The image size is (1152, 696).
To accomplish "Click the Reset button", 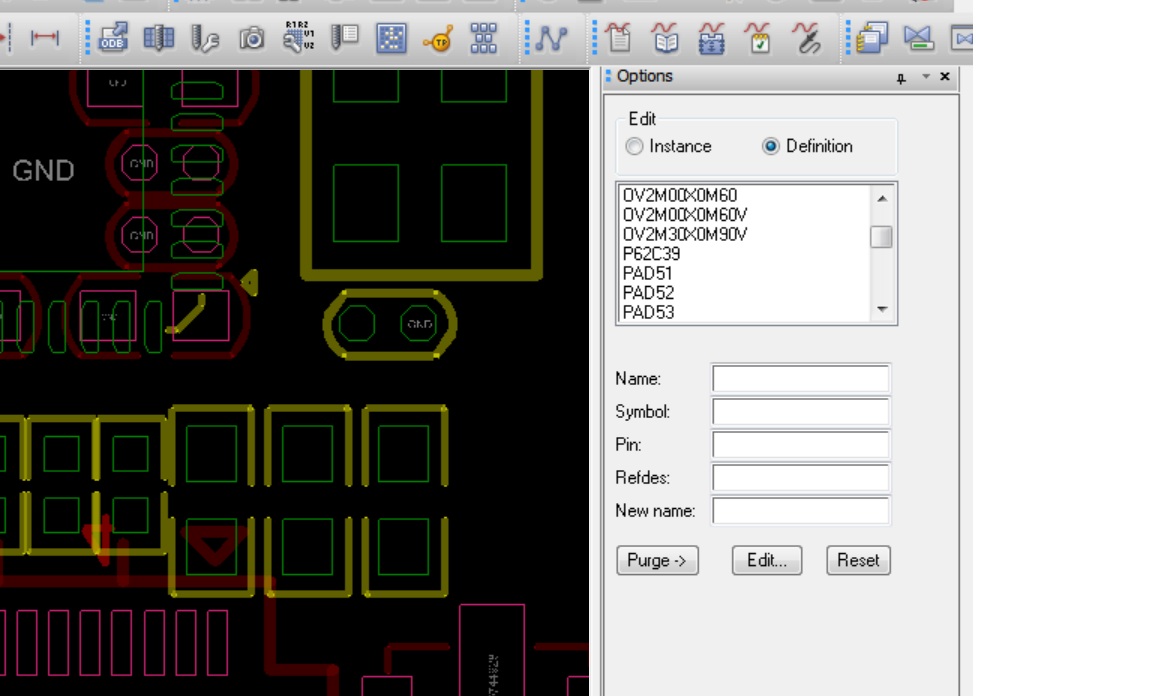I will coord(858,560).
